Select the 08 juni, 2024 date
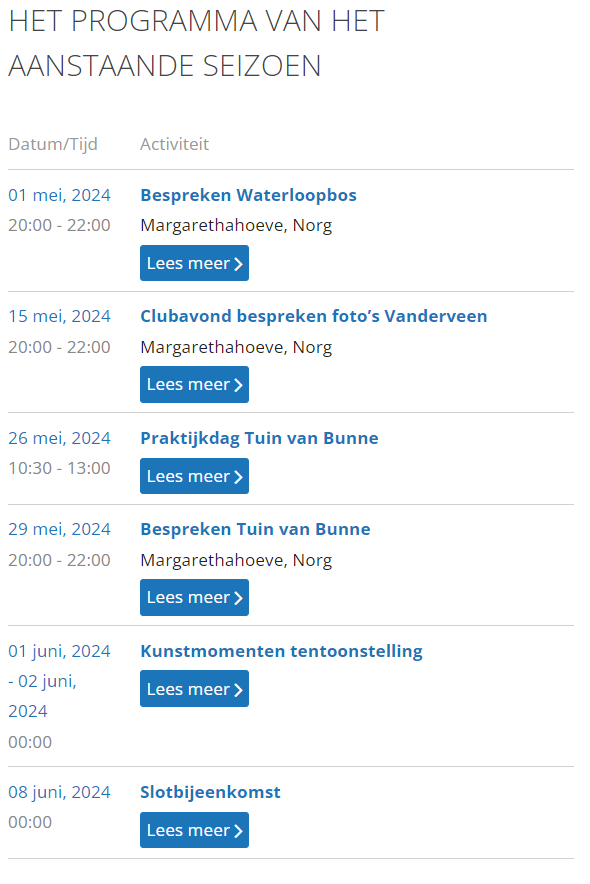The width and height of the screenshot is (590, 884). (59, 792)
